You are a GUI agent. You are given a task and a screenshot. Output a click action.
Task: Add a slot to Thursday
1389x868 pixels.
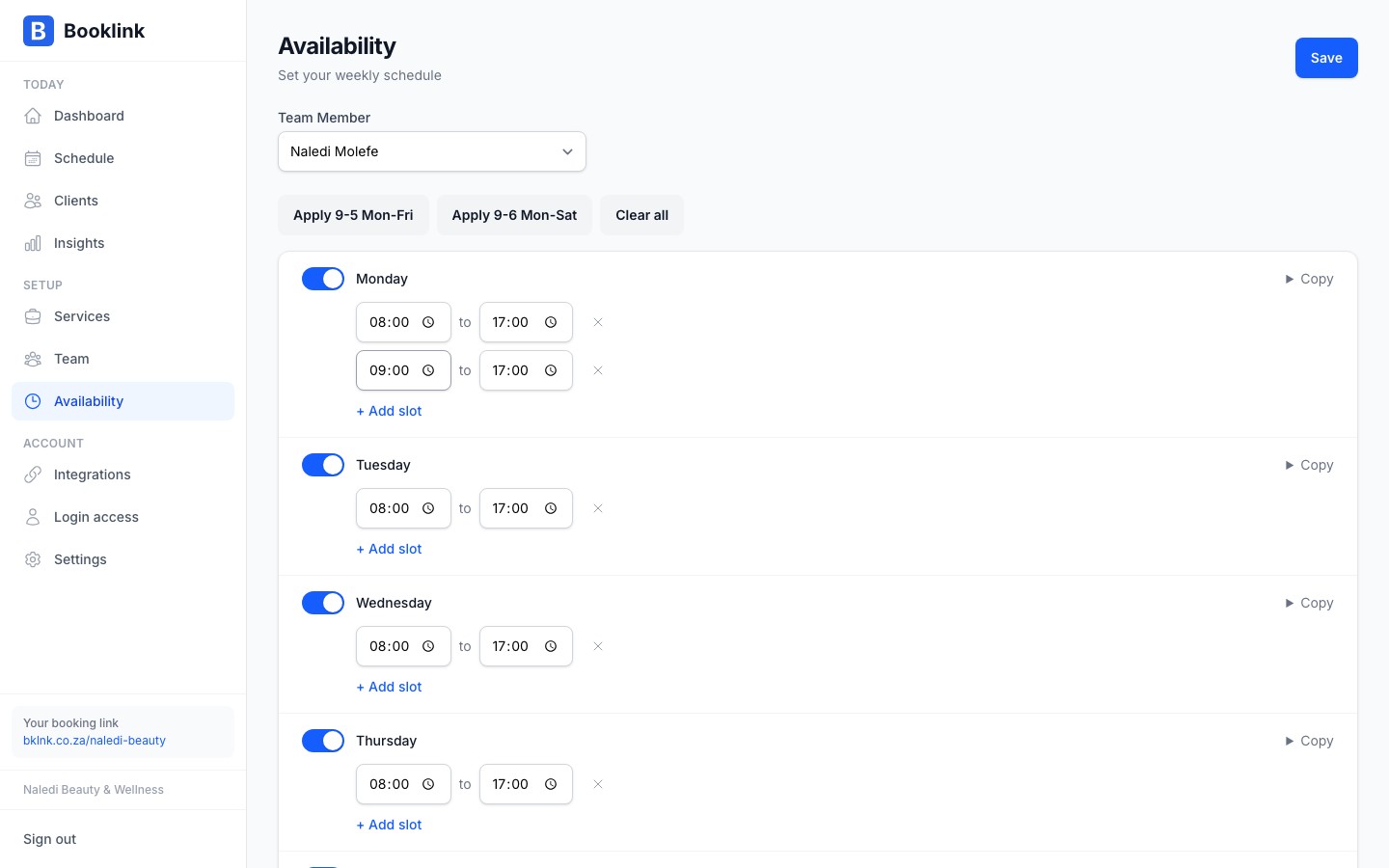tap(389, 825)
